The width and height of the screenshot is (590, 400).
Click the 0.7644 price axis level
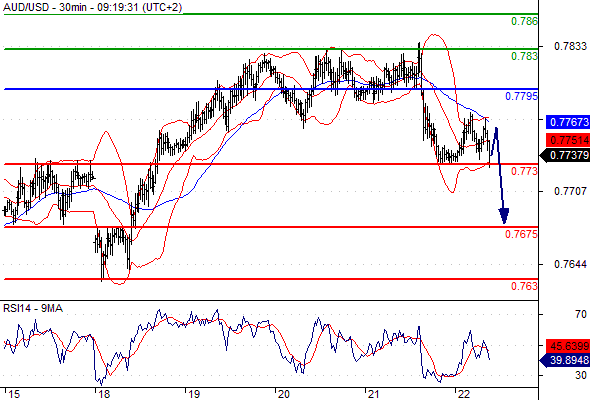pyautogui.click(x=570, y=265)
